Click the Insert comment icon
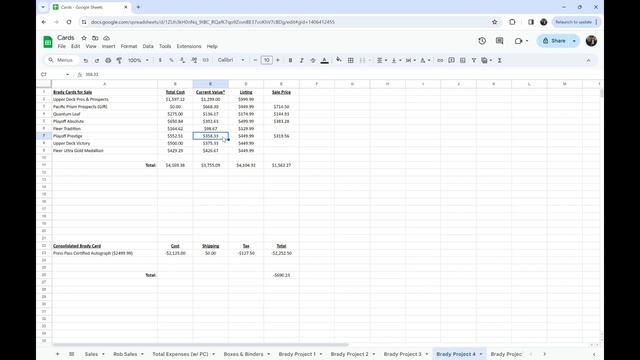 [x=451, y=60]
